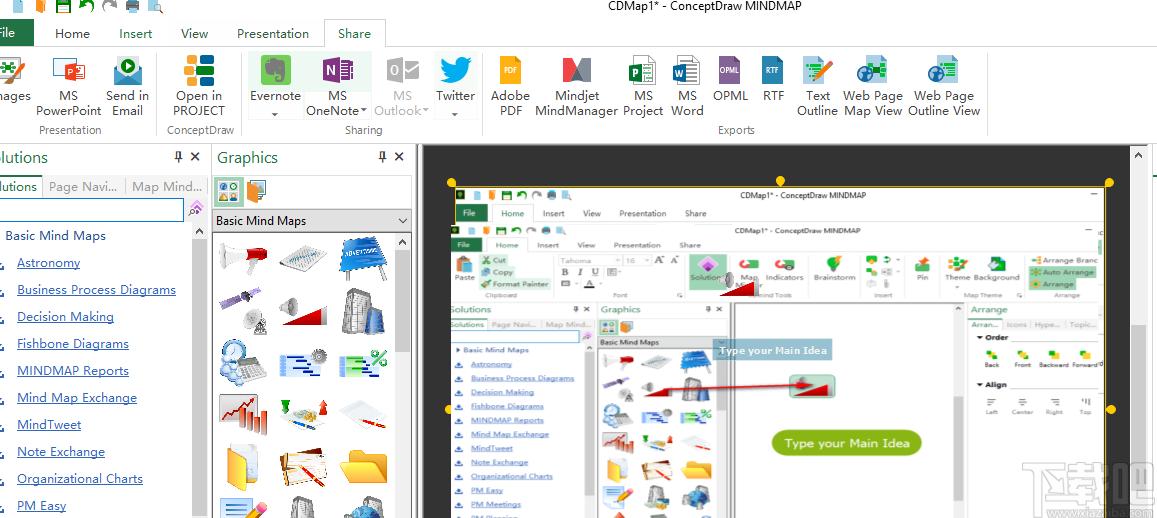Print the map from quick access toolbar
Screen dimensions: 1157x518
point(132,7)
